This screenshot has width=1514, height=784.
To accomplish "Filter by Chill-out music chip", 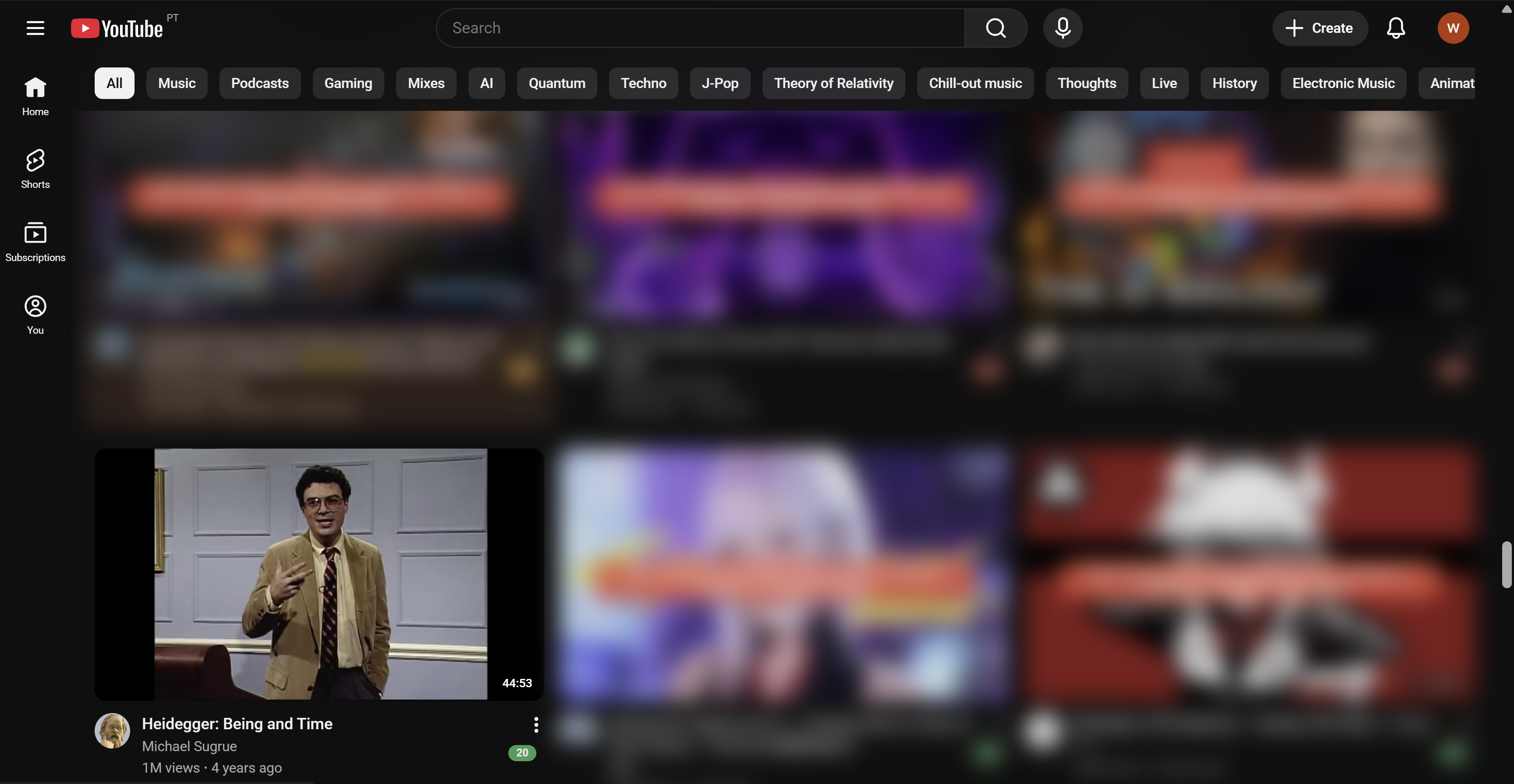I will pos(975,83).
